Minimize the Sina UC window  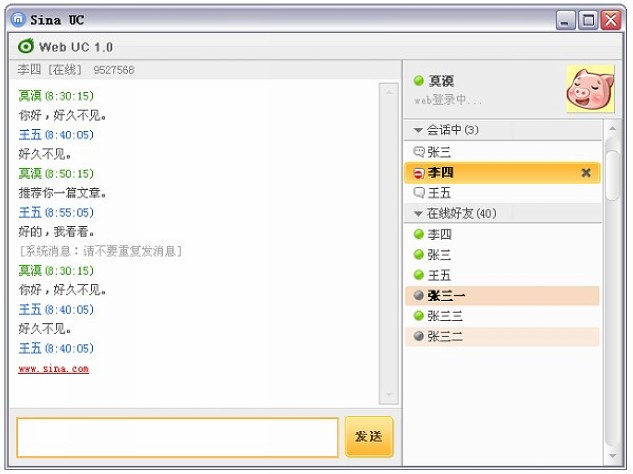click(566, 20)
